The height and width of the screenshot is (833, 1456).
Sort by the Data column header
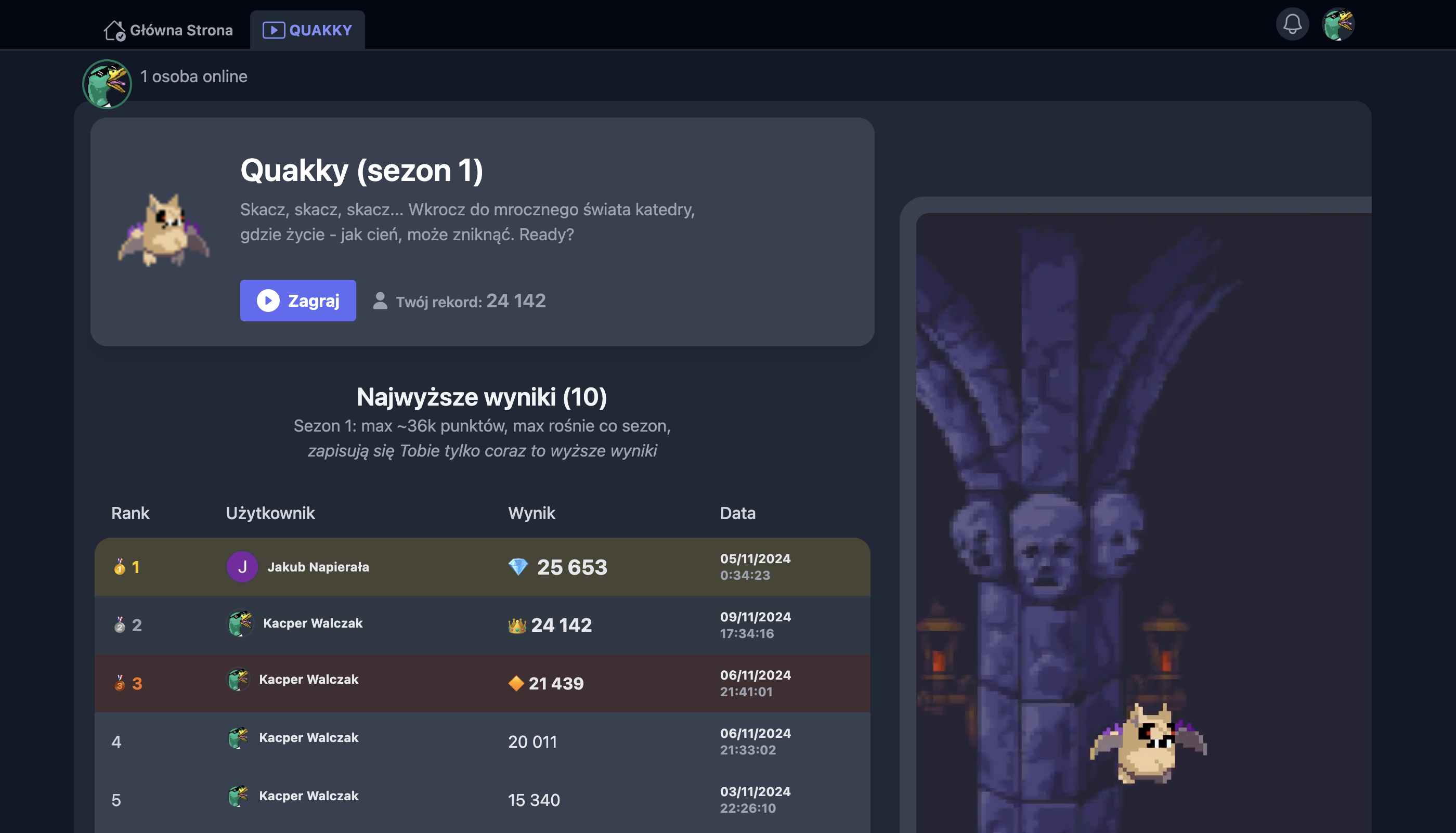tap(737, 513)
